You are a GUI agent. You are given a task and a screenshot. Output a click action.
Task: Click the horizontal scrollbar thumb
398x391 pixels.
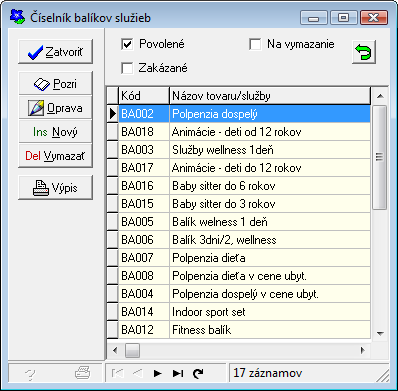132,350
